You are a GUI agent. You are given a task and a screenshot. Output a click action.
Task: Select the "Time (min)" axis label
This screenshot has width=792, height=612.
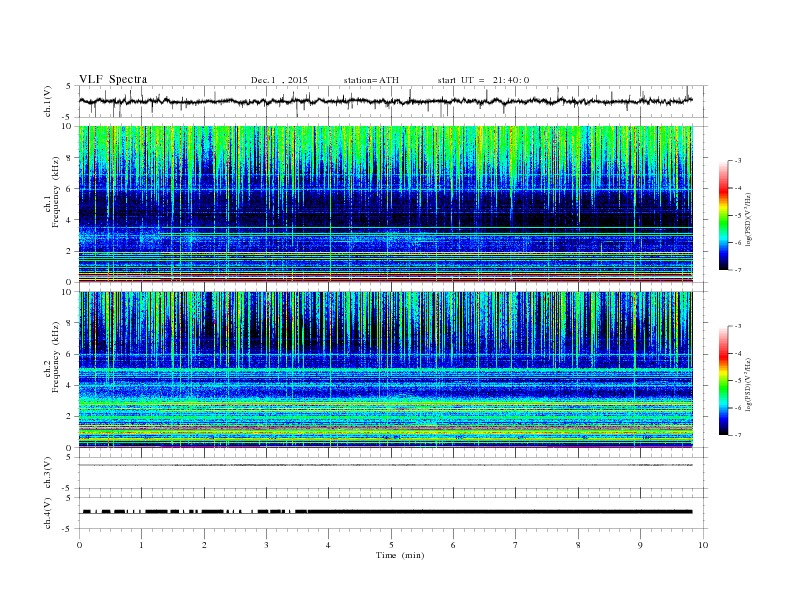tap(400, 555)
